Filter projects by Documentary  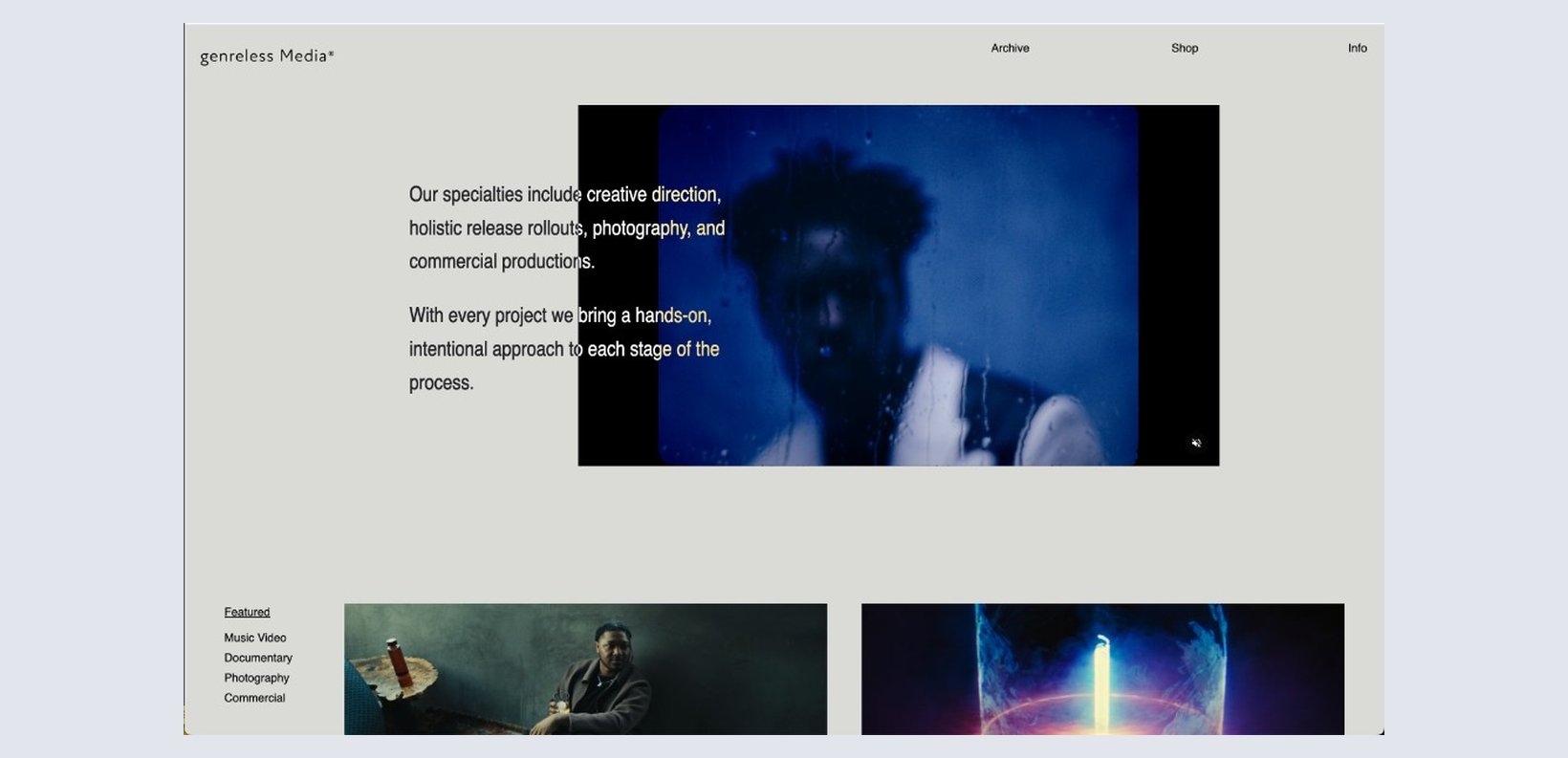258,658
